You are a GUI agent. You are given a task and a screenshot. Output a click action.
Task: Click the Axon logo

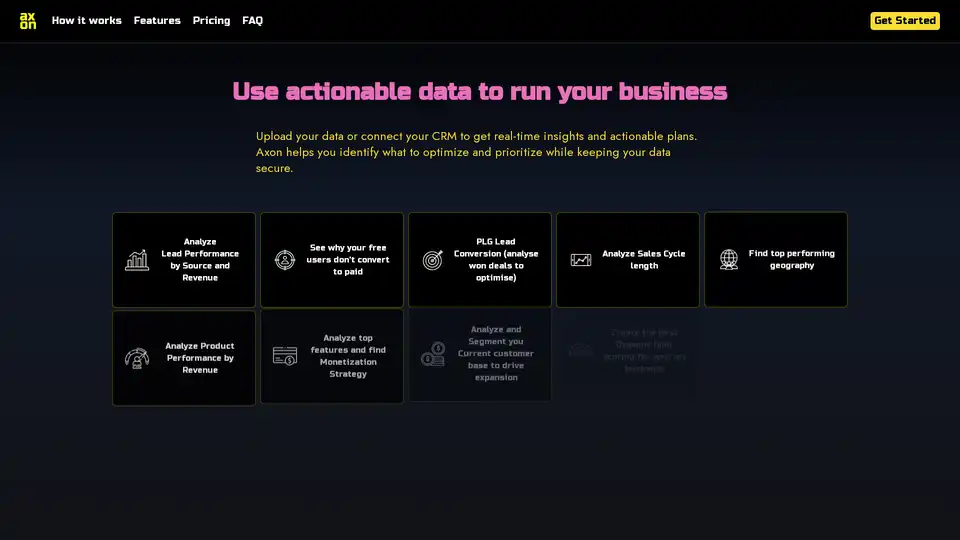point(28,21)
